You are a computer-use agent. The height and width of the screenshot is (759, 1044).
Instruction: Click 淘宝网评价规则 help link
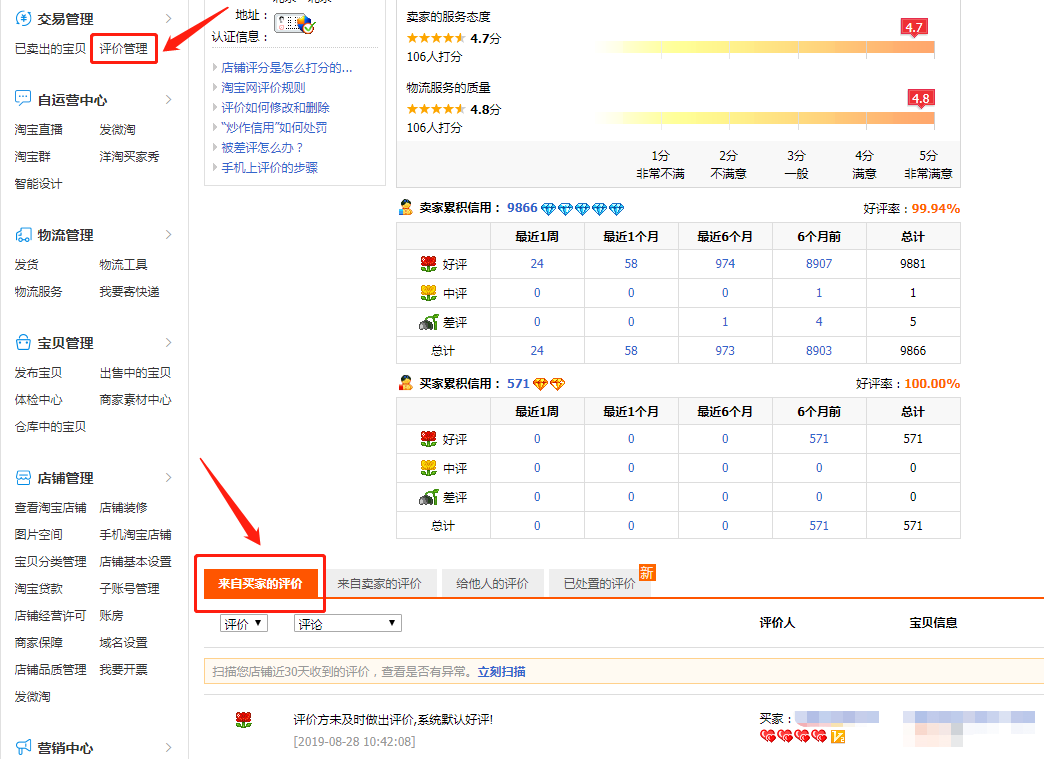263,88
